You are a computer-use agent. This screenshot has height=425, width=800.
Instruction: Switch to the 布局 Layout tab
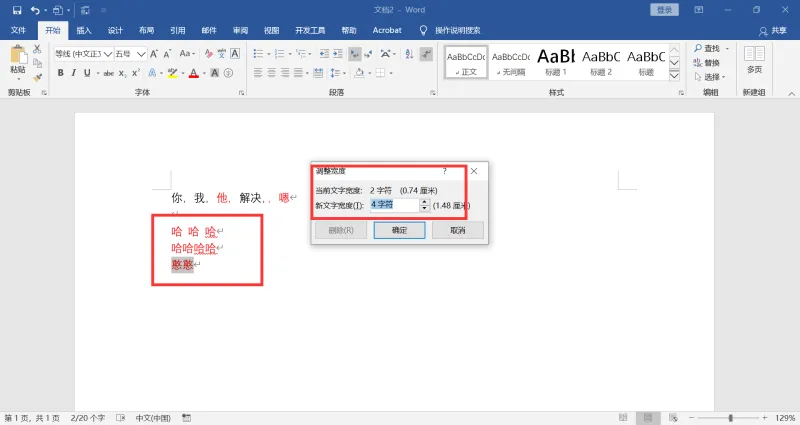146,31
